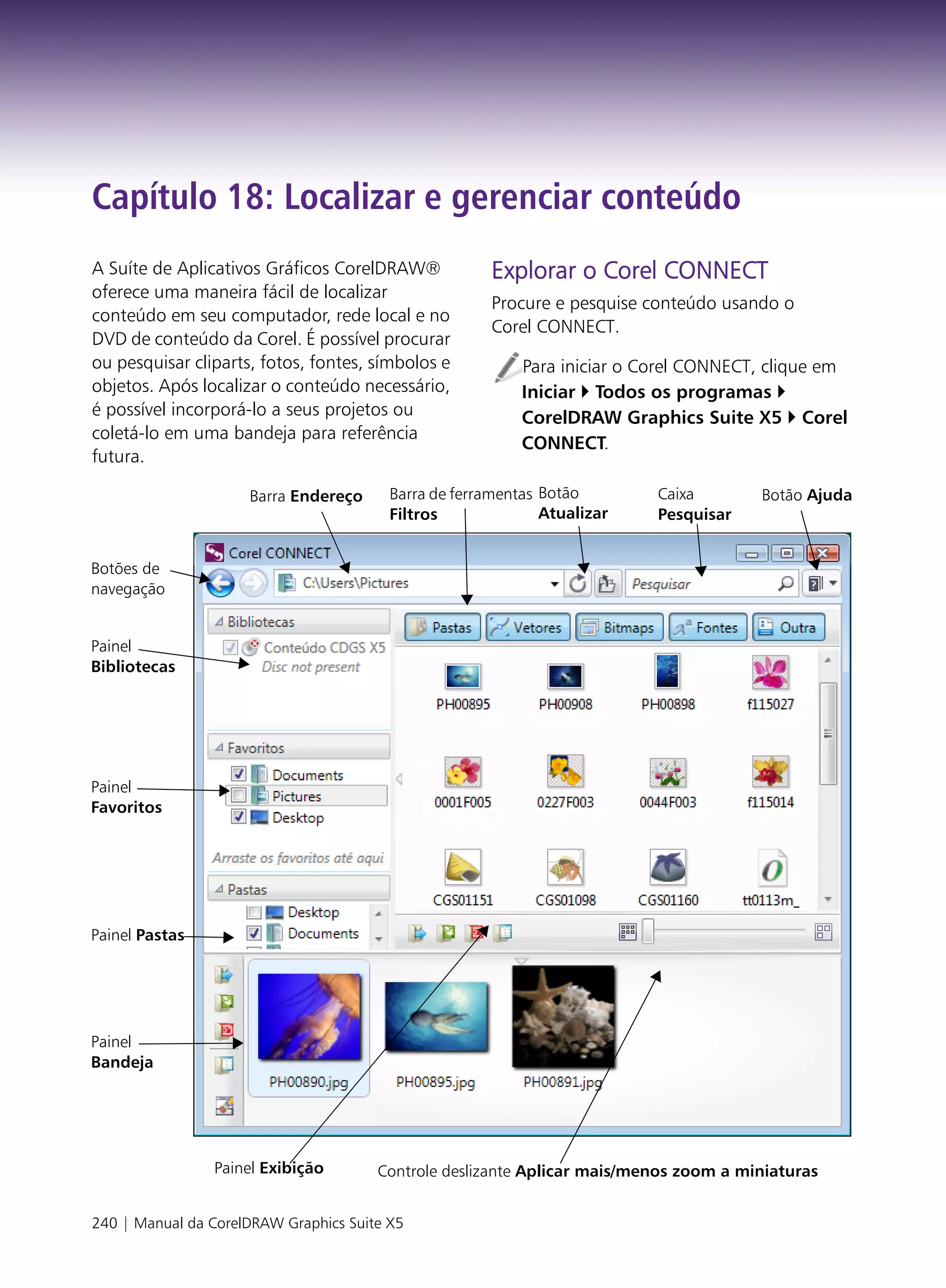The image size is (946, 1288).
Task: Click the magnifier icon in Pesquisar box
Action: click(786, 583)
